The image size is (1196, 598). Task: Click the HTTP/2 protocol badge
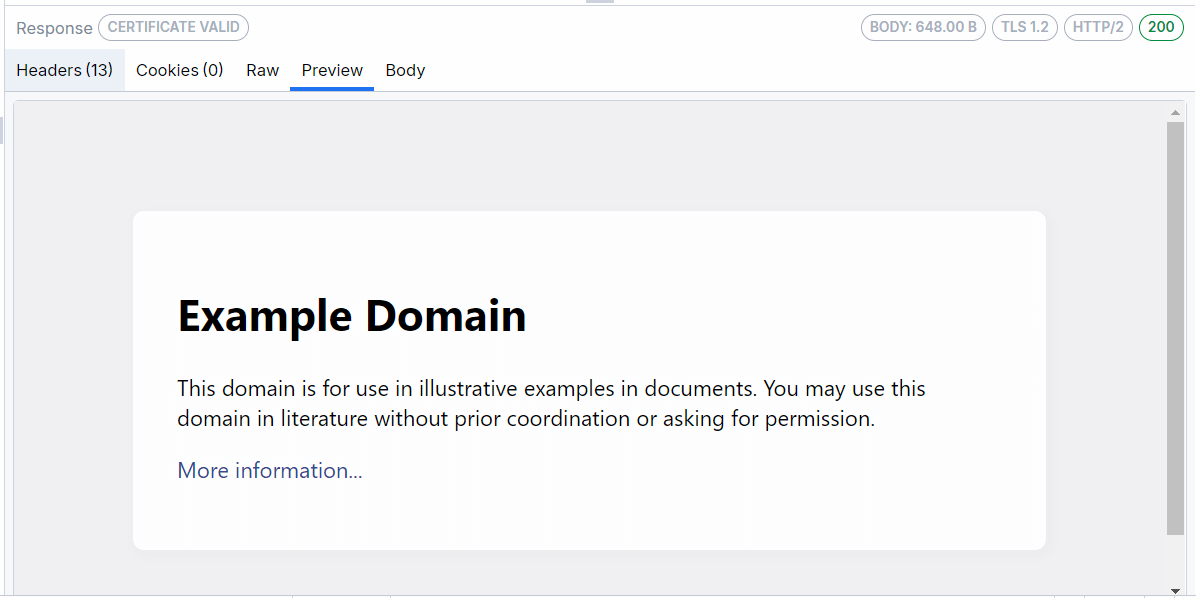pyautogui.click(x=1098, y=27)
